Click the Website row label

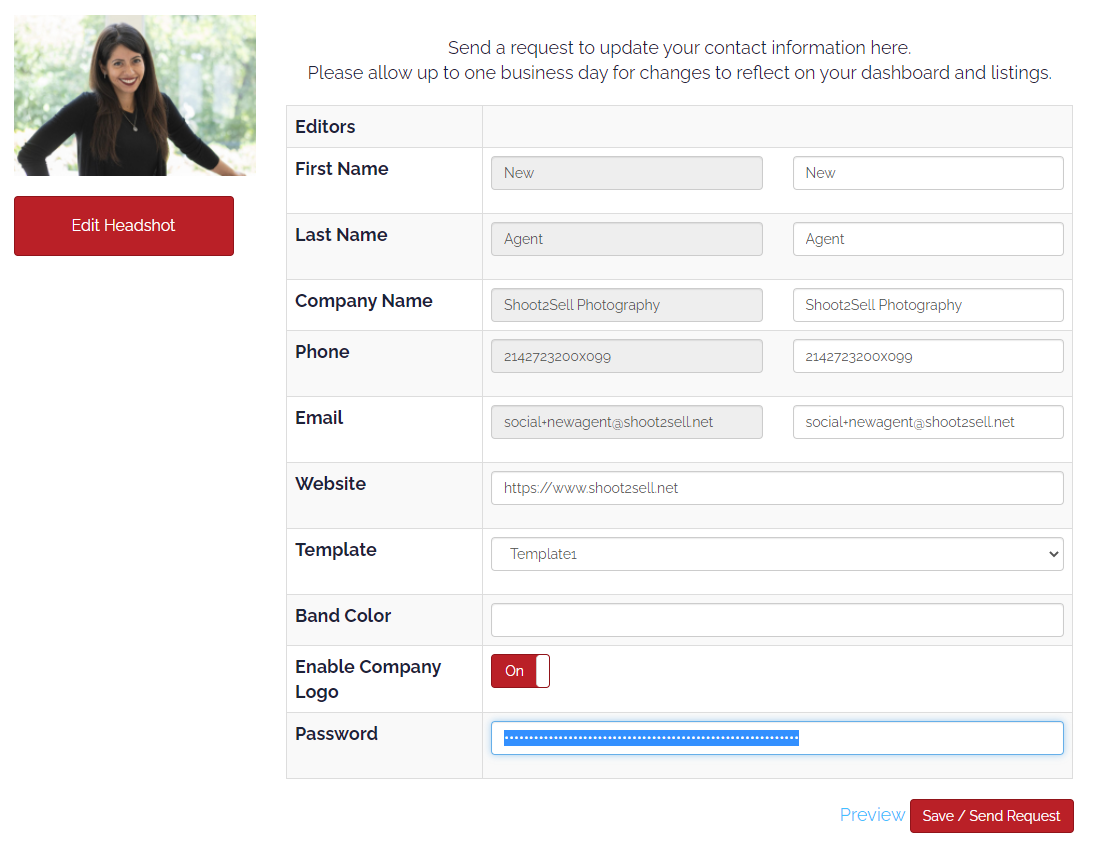pos(331,483)
